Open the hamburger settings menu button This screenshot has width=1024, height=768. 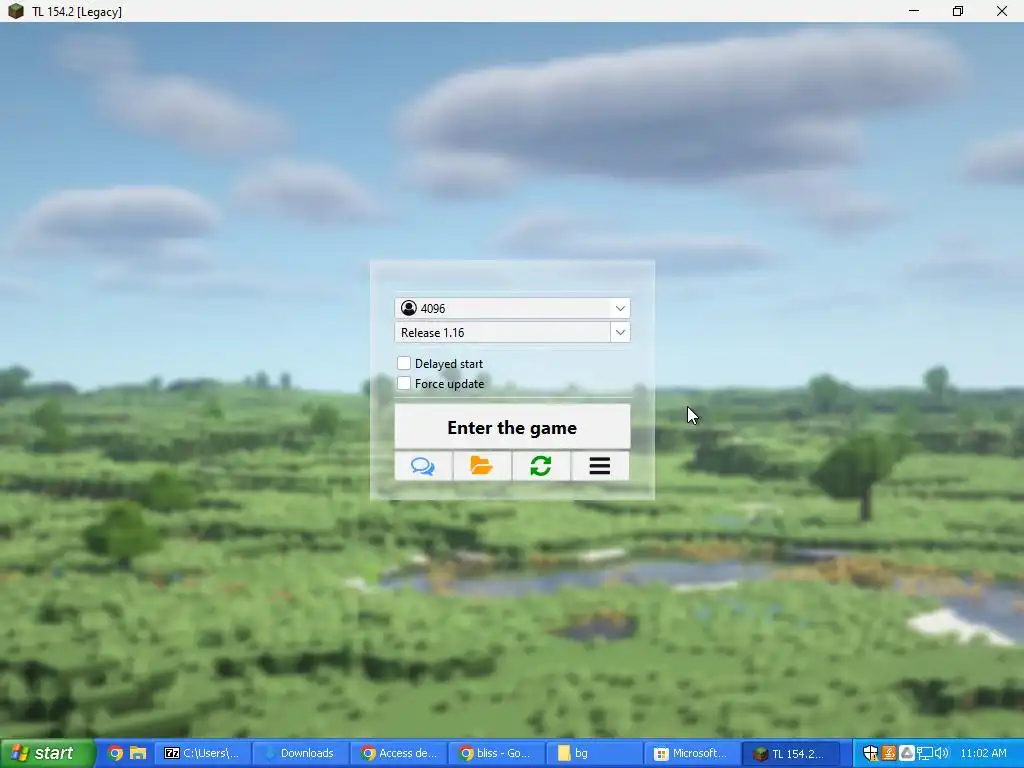coord(600,466)
